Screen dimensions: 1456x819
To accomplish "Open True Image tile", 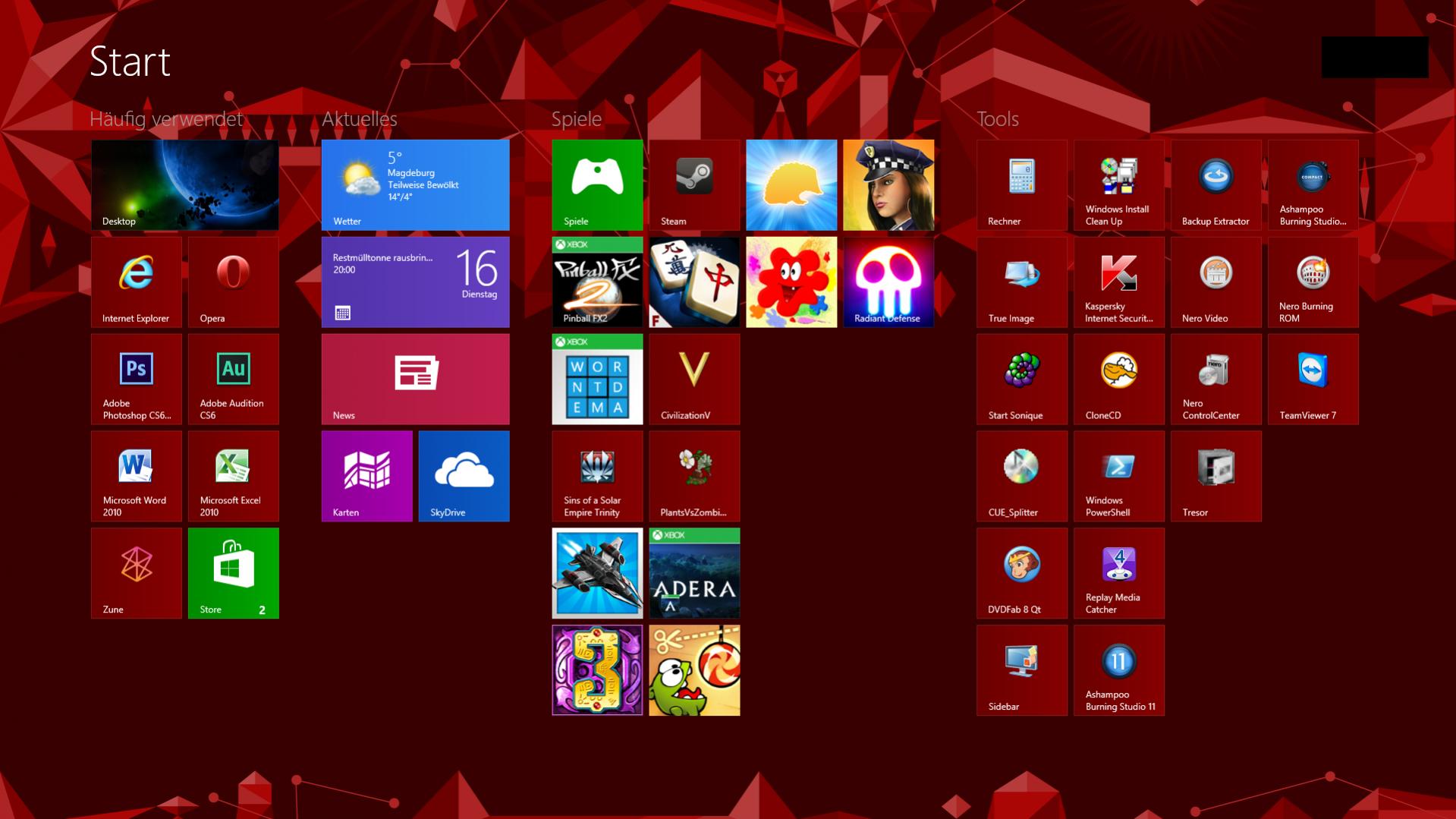I will (x=1022, y=282).
